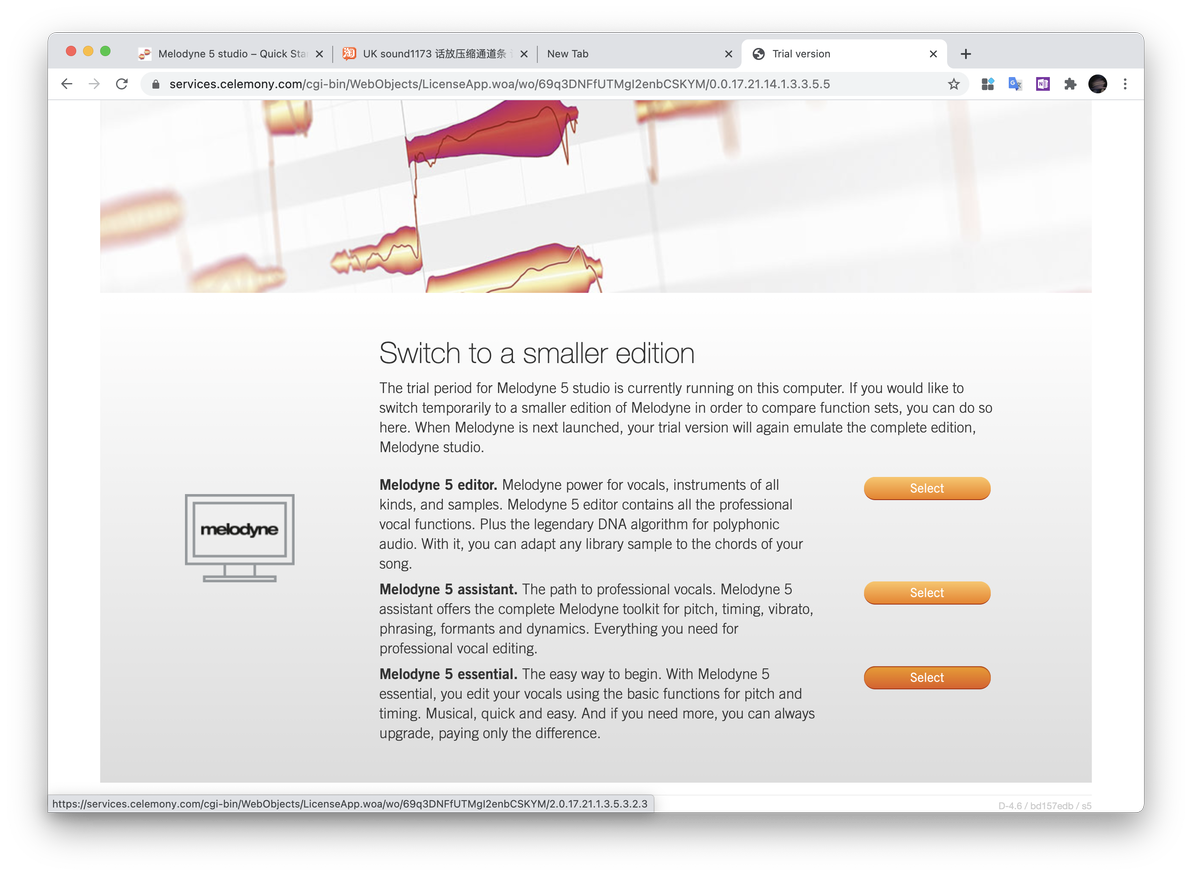Select the Melodyne 5 essential edition

pyautogui.click(x=927, y=678)
